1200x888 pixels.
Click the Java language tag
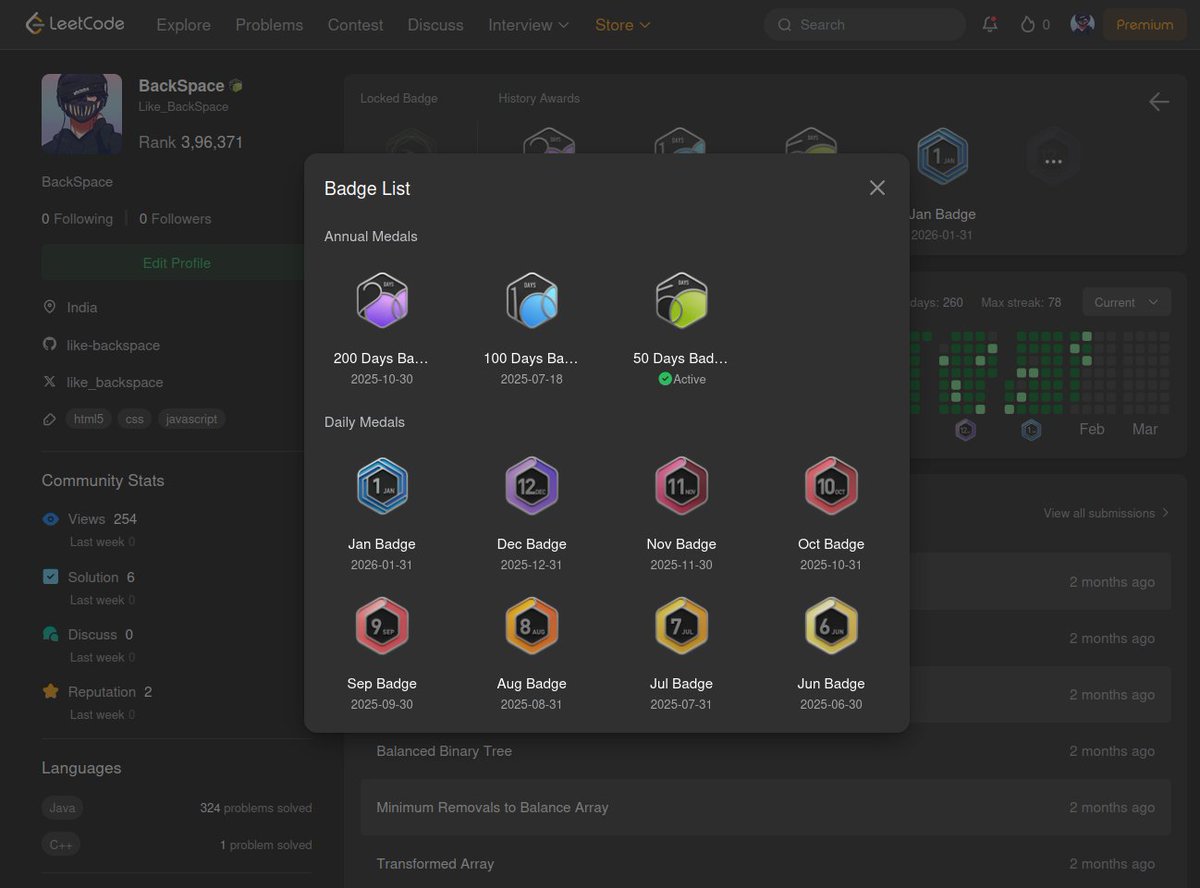(62, 808)
